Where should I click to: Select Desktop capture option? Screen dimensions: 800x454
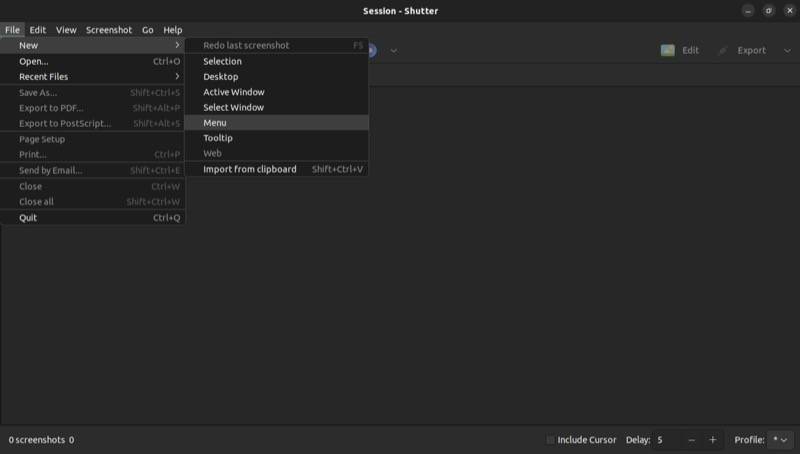(x=277, y=77)
